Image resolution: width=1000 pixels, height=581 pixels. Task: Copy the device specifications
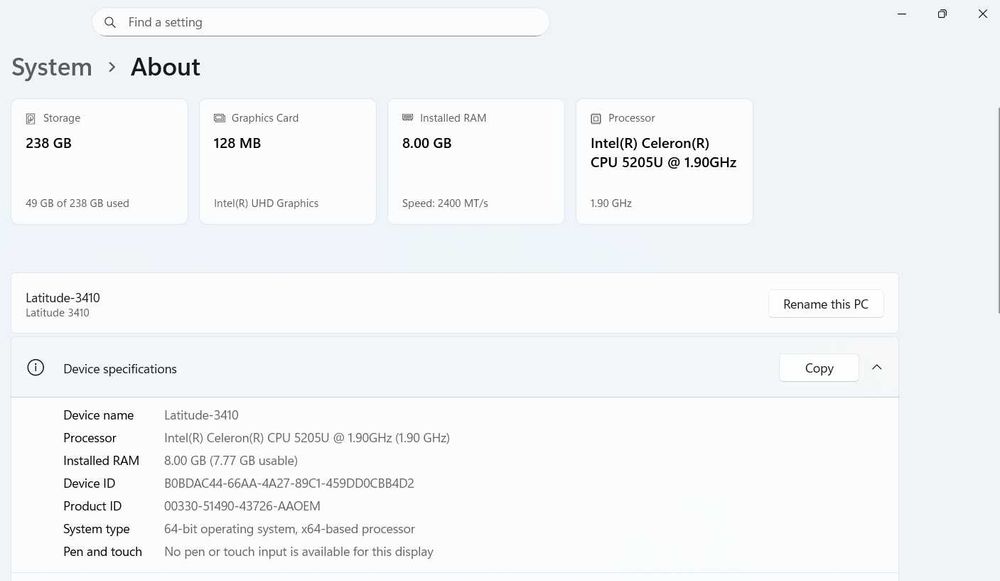click(819, 368)
